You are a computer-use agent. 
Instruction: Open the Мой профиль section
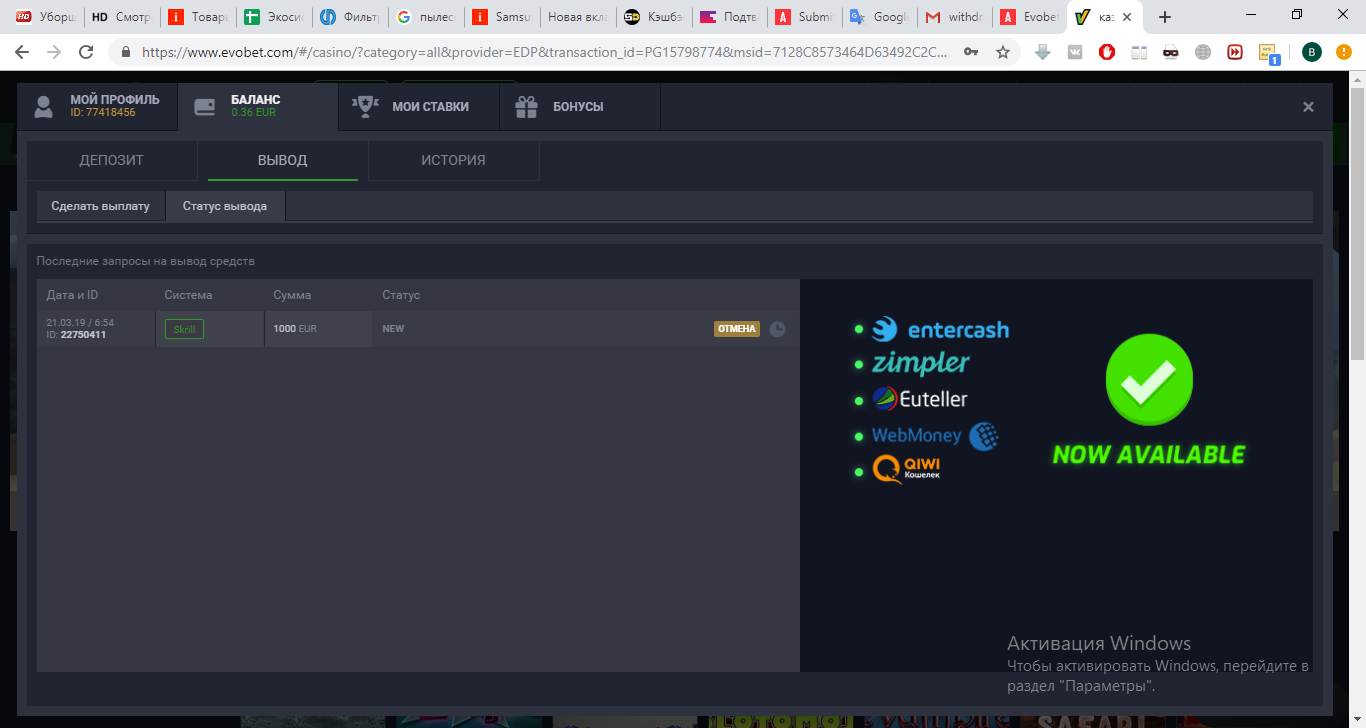98,106
